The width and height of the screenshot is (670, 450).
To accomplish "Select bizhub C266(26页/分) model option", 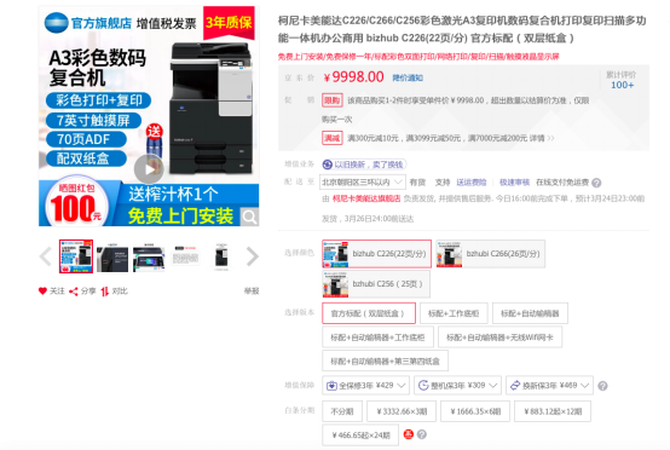I will [490, 256].
